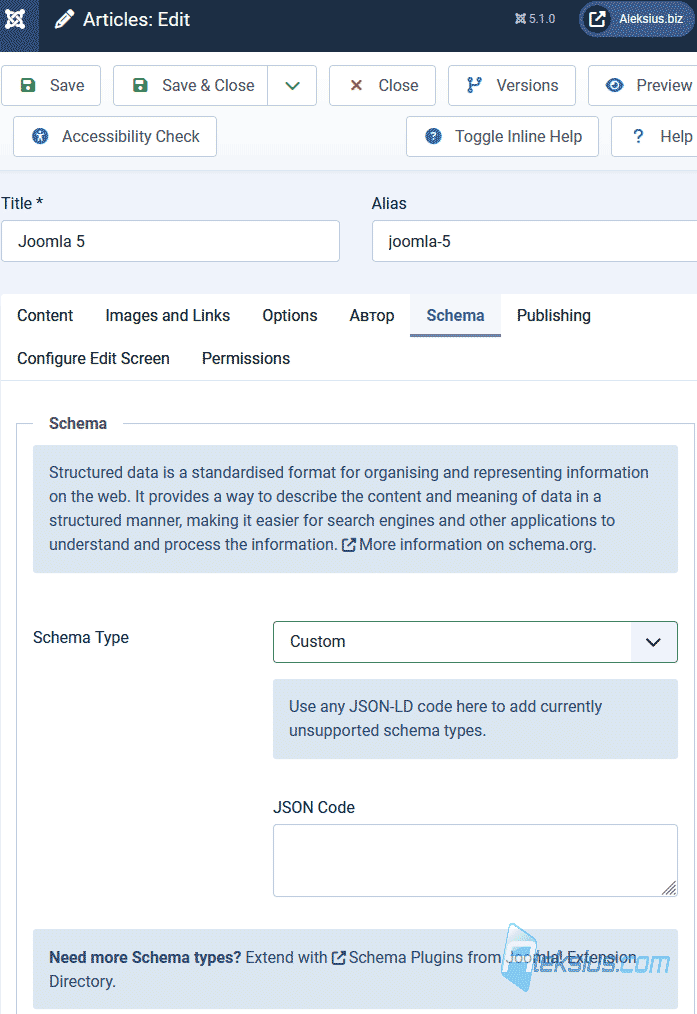Click the Joomla 5.1.0 version badge
This screenshot has height=1014, width=697.
click(x=535, y=19)
